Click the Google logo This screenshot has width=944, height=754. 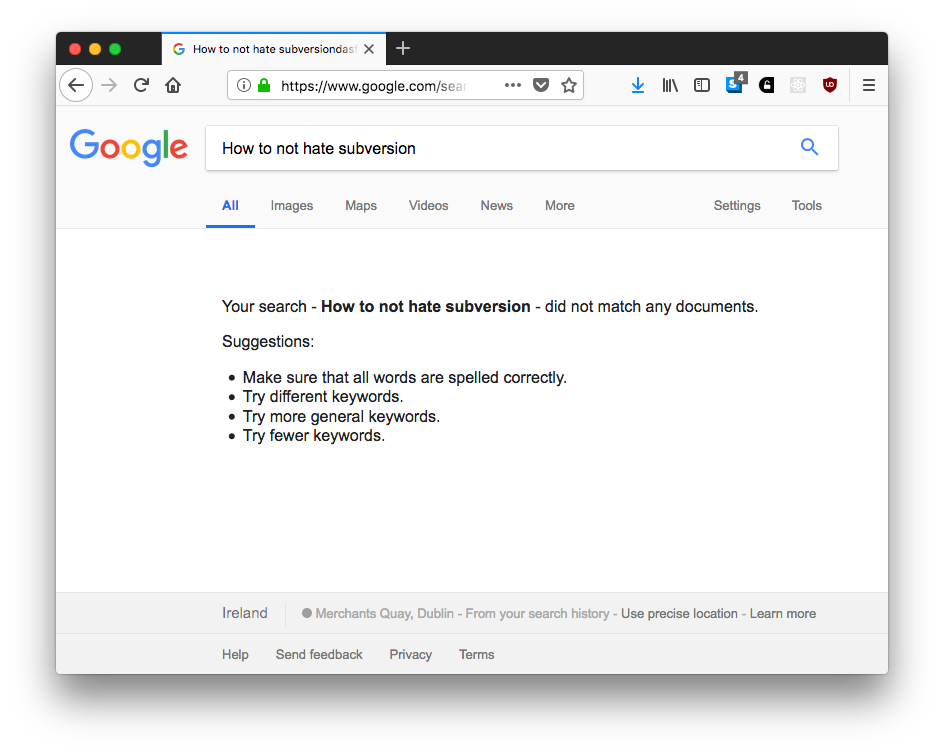click(129, 148)
